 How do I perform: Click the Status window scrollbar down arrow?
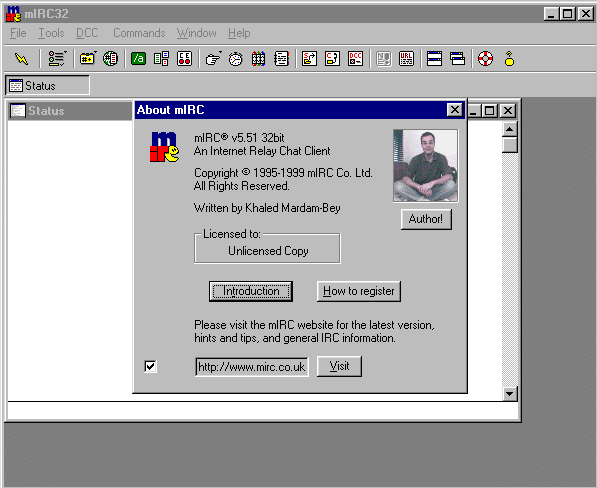[x=509, y=393]
